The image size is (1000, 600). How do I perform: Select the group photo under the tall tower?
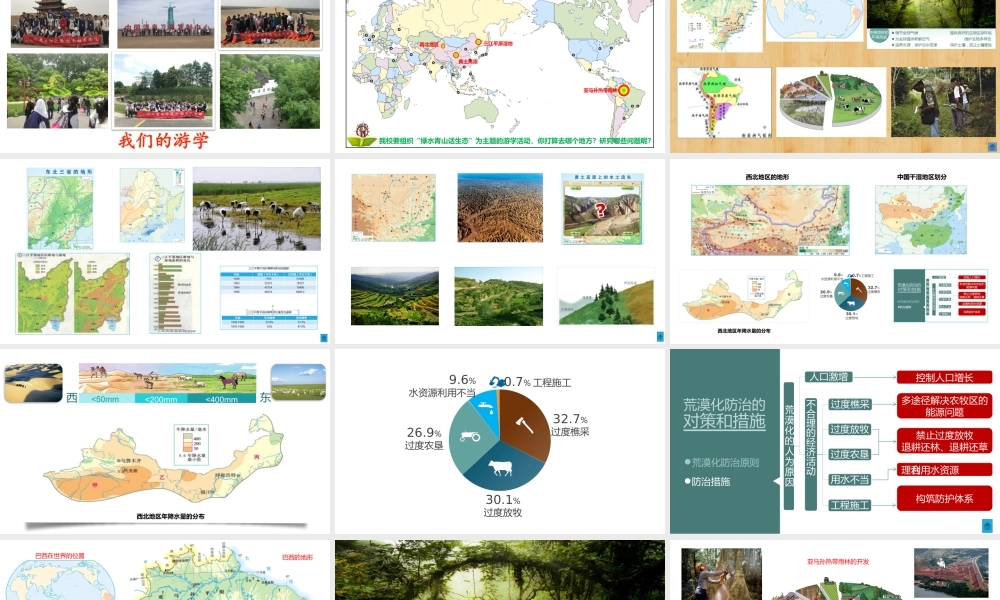click(166, 24)
